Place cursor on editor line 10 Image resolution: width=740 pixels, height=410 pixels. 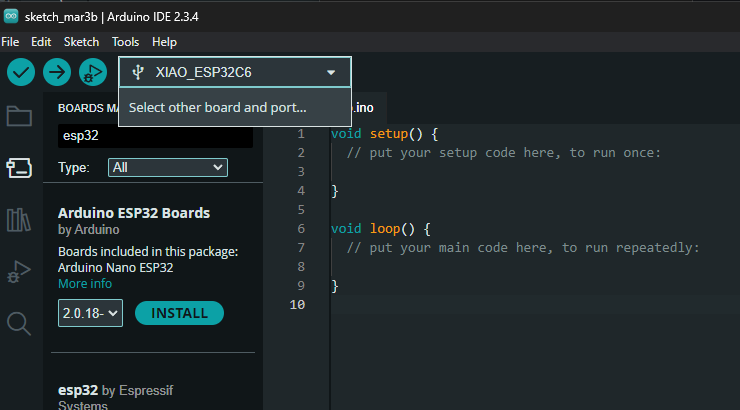click(x=533, y=305)
